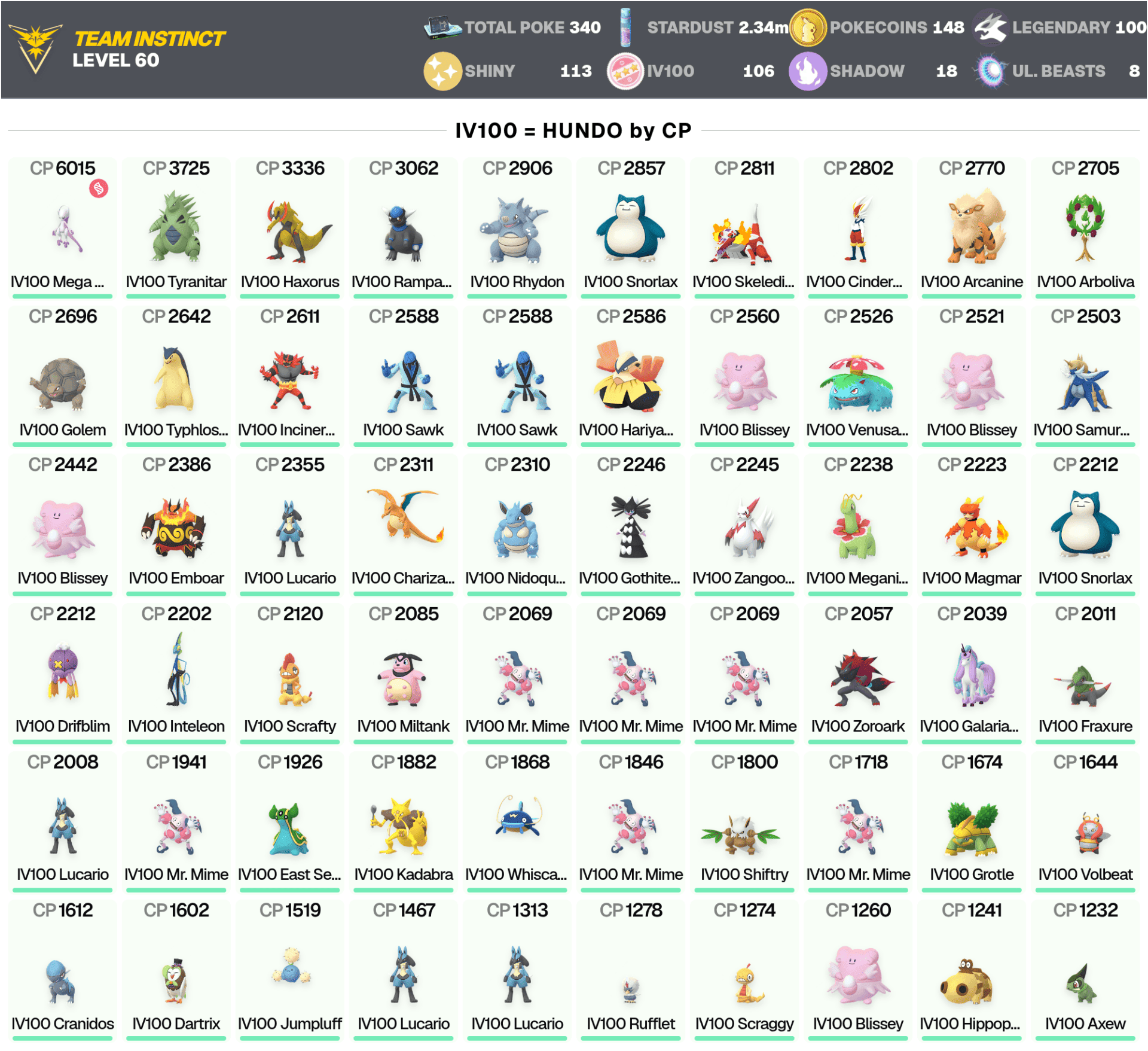
Task: Click the 'CP 6015' value
Action: [62, 168]
